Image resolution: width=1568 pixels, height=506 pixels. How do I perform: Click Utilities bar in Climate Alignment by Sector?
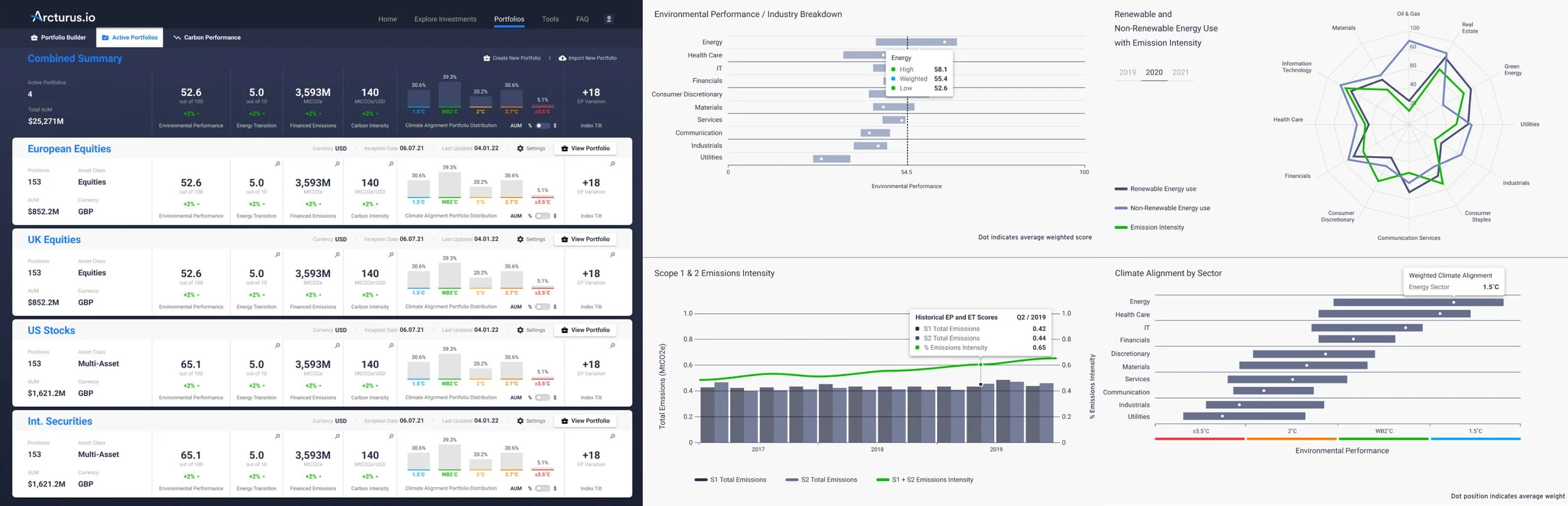1244,416
